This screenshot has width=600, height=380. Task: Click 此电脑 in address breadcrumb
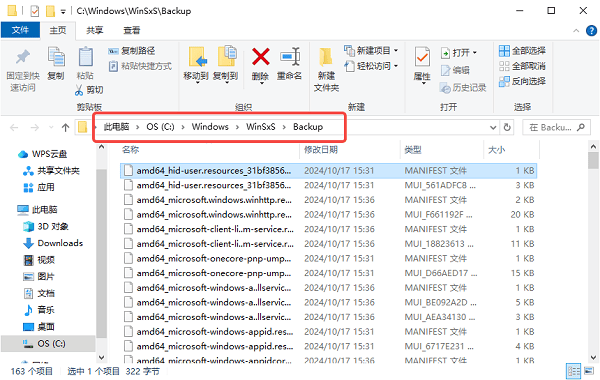116,127
